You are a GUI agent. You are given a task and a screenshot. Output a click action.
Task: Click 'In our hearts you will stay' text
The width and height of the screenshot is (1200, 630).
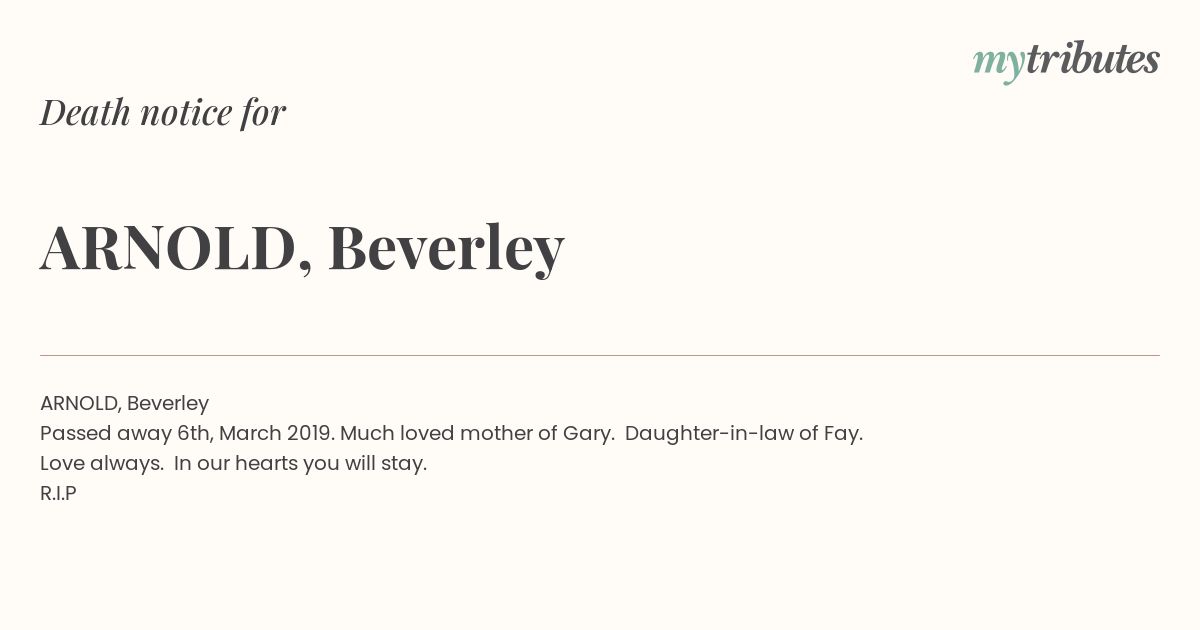click(300, 463)
